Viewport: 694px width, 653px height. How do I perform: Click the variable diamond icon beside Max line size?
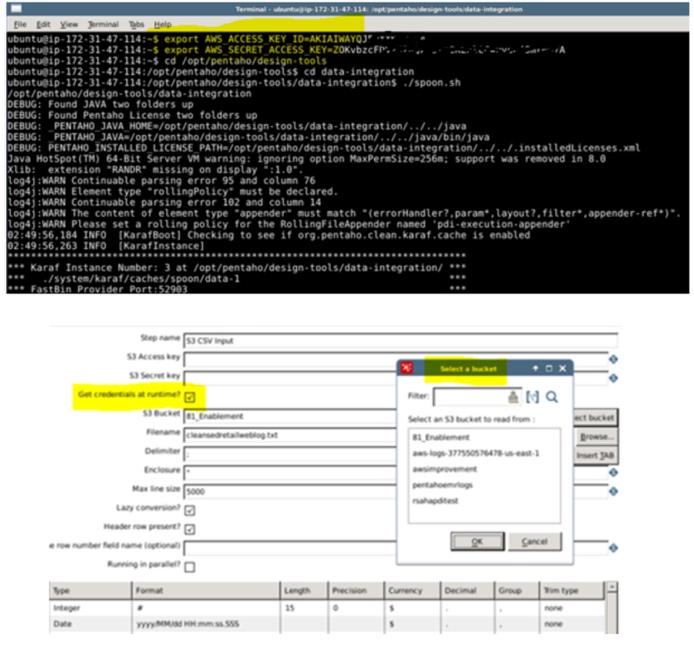[613, 491]
